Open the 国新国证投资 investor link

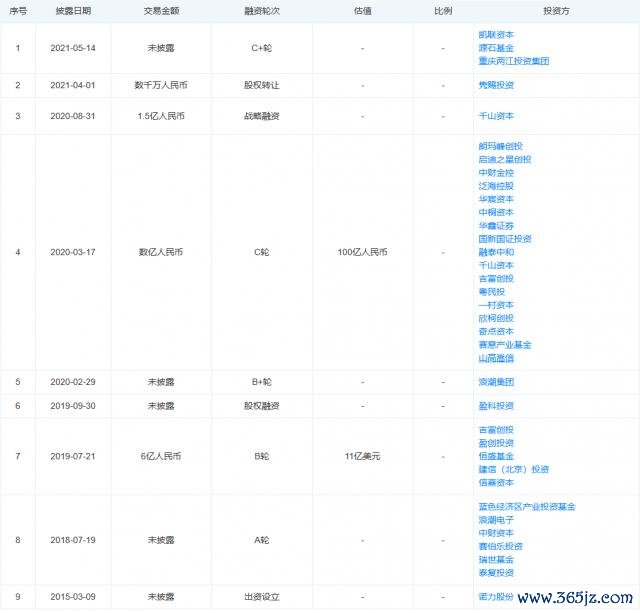(505, 239)
